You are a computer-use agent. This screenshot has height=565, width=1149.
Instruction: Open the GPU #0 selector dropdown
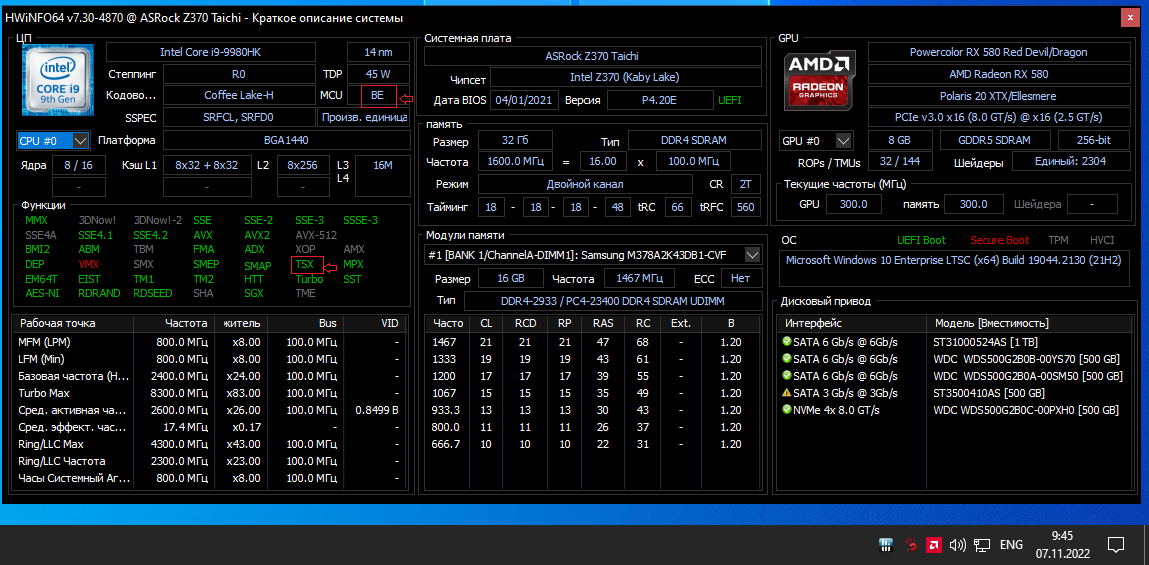[817, 140]
